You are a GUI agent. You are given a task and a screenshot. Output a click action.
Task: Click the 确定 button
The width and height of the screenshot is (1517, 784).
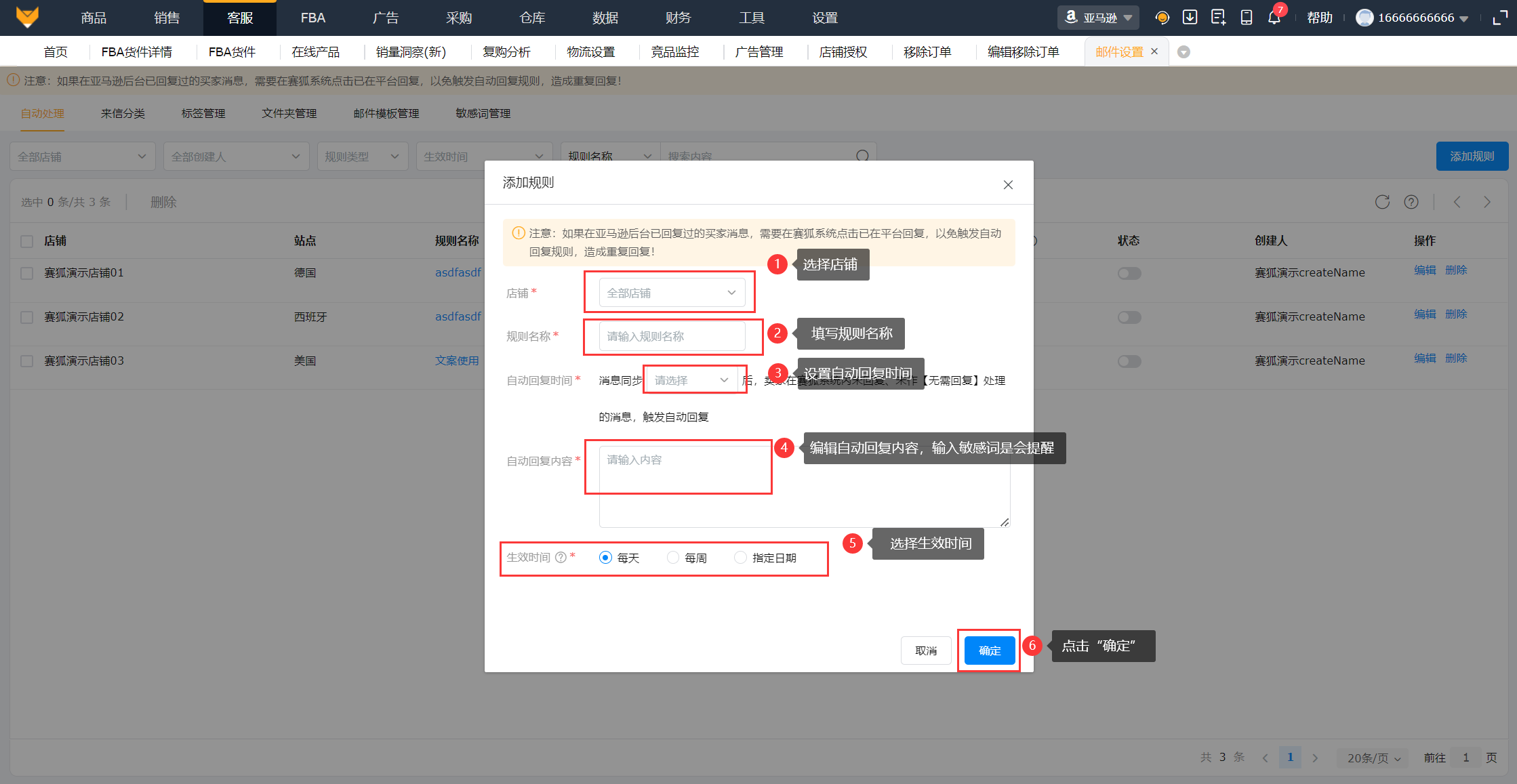[989, 651]
